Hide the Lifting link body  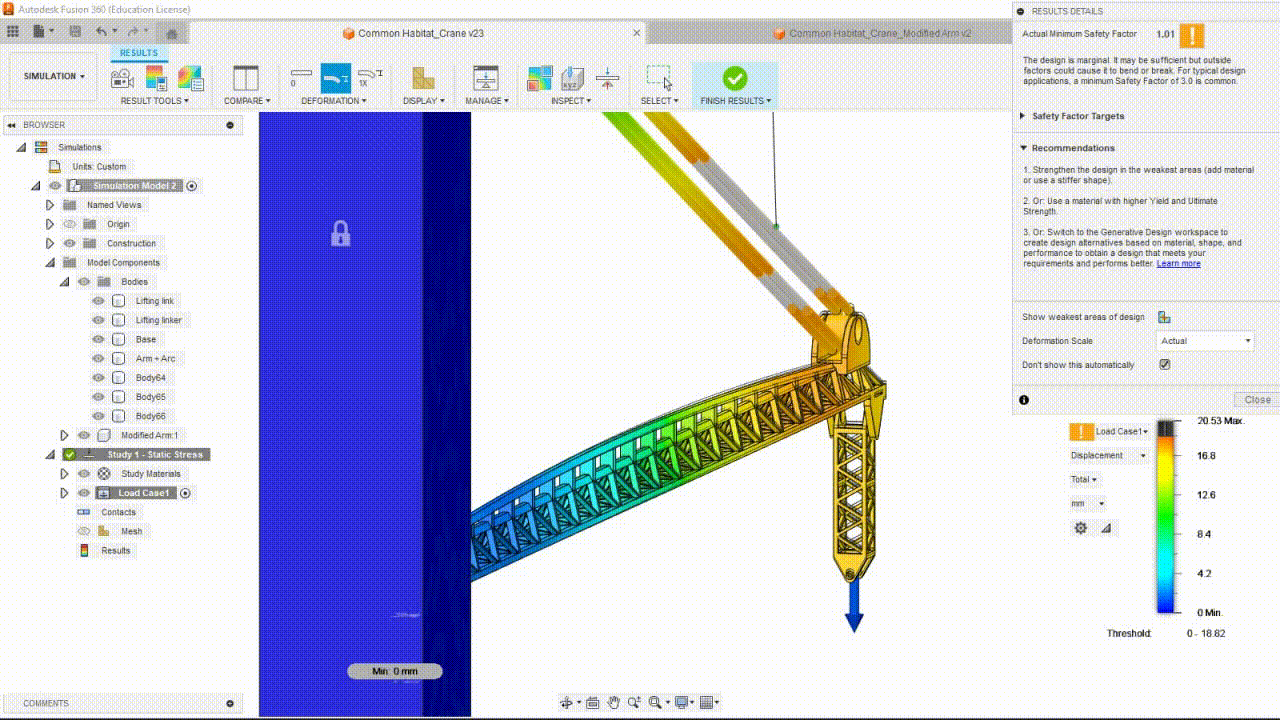pos(98,301)
